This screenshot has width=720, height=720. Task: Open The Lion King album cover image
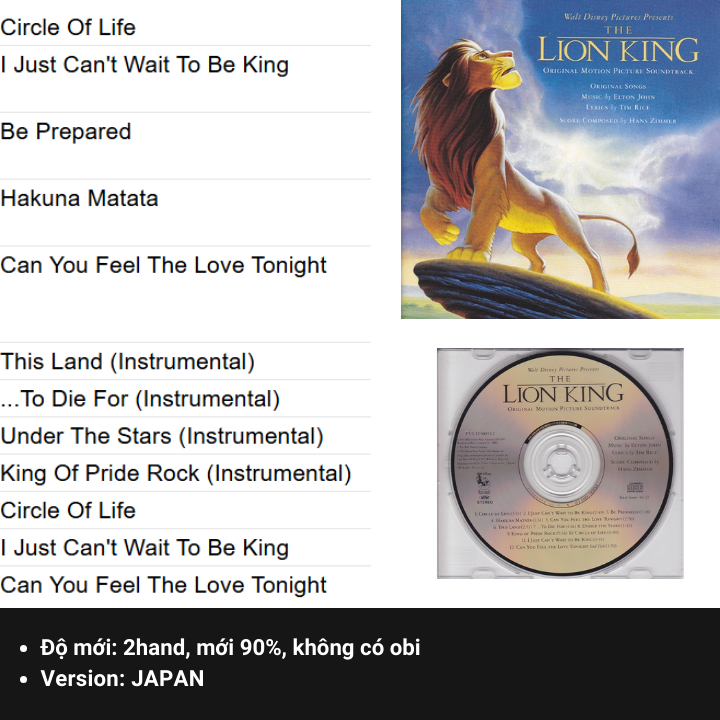coord(560,159)
